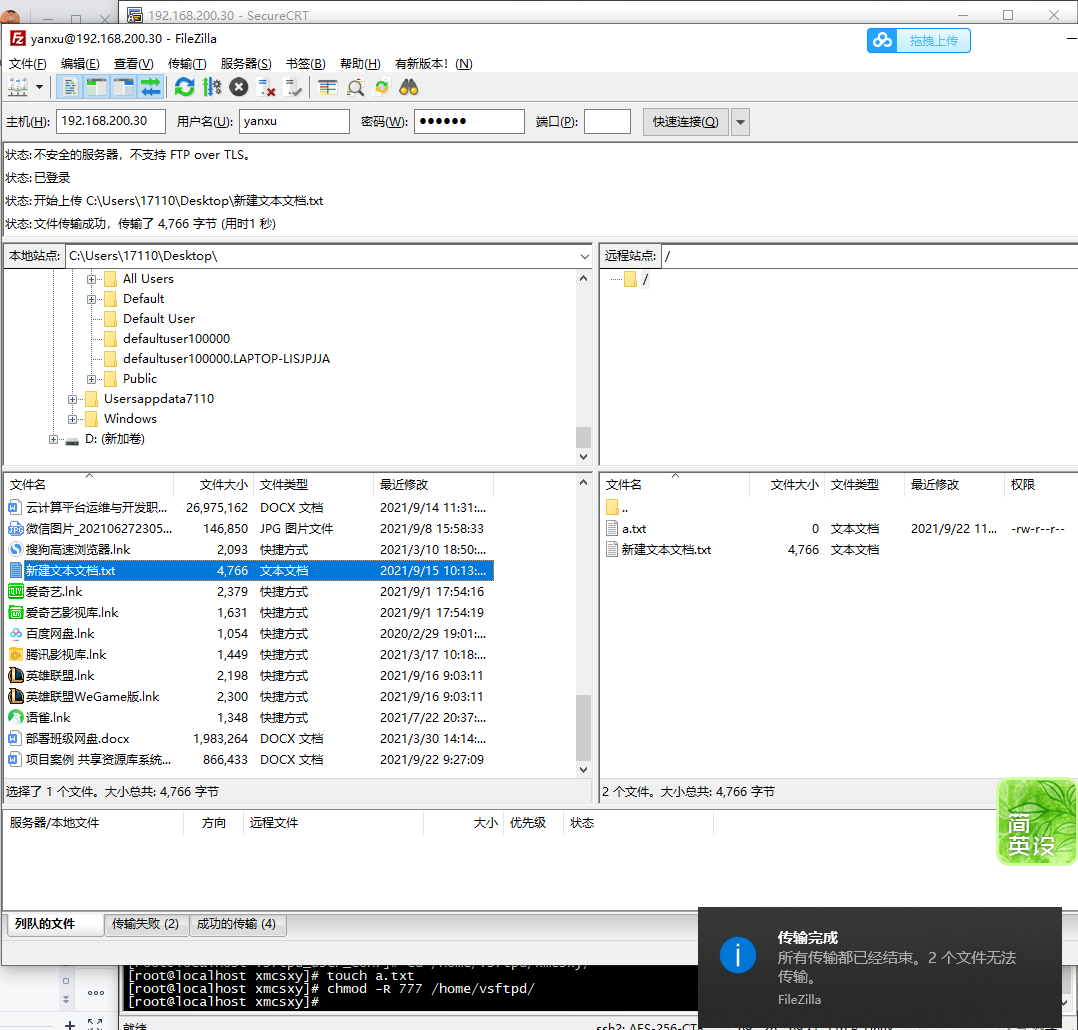Click the local tree scrollbar thumb
The height and width of the screenshot is (1030, 1078).
tap(583, 437)
